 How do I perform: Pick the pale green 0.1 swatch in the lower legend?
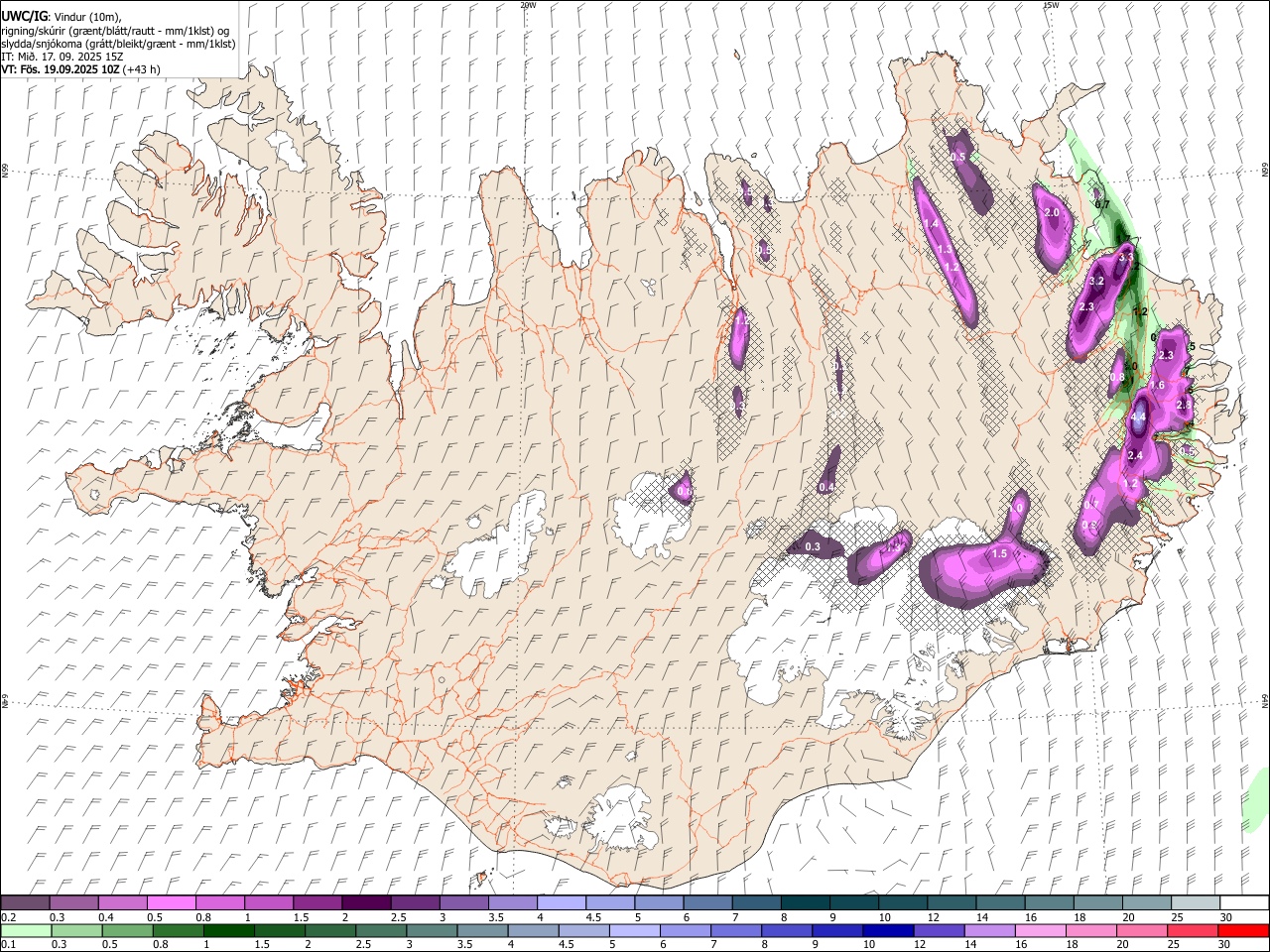pyautogui.click(x=25, y=930)
